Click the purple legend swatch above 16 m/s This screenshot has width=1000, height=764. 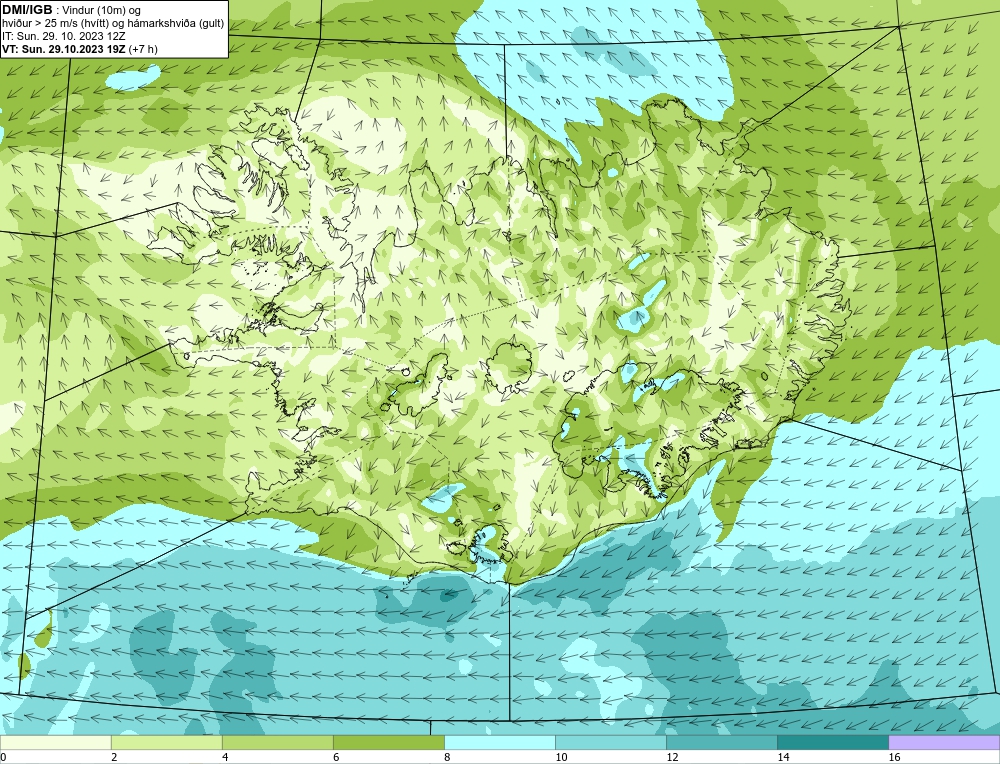944,742
